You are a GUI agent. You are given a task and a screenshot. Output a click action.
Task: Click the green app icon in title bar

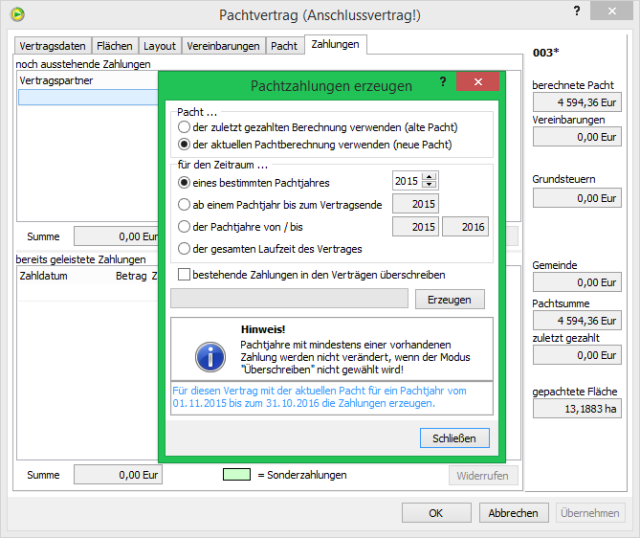click(x=15, y=14)
